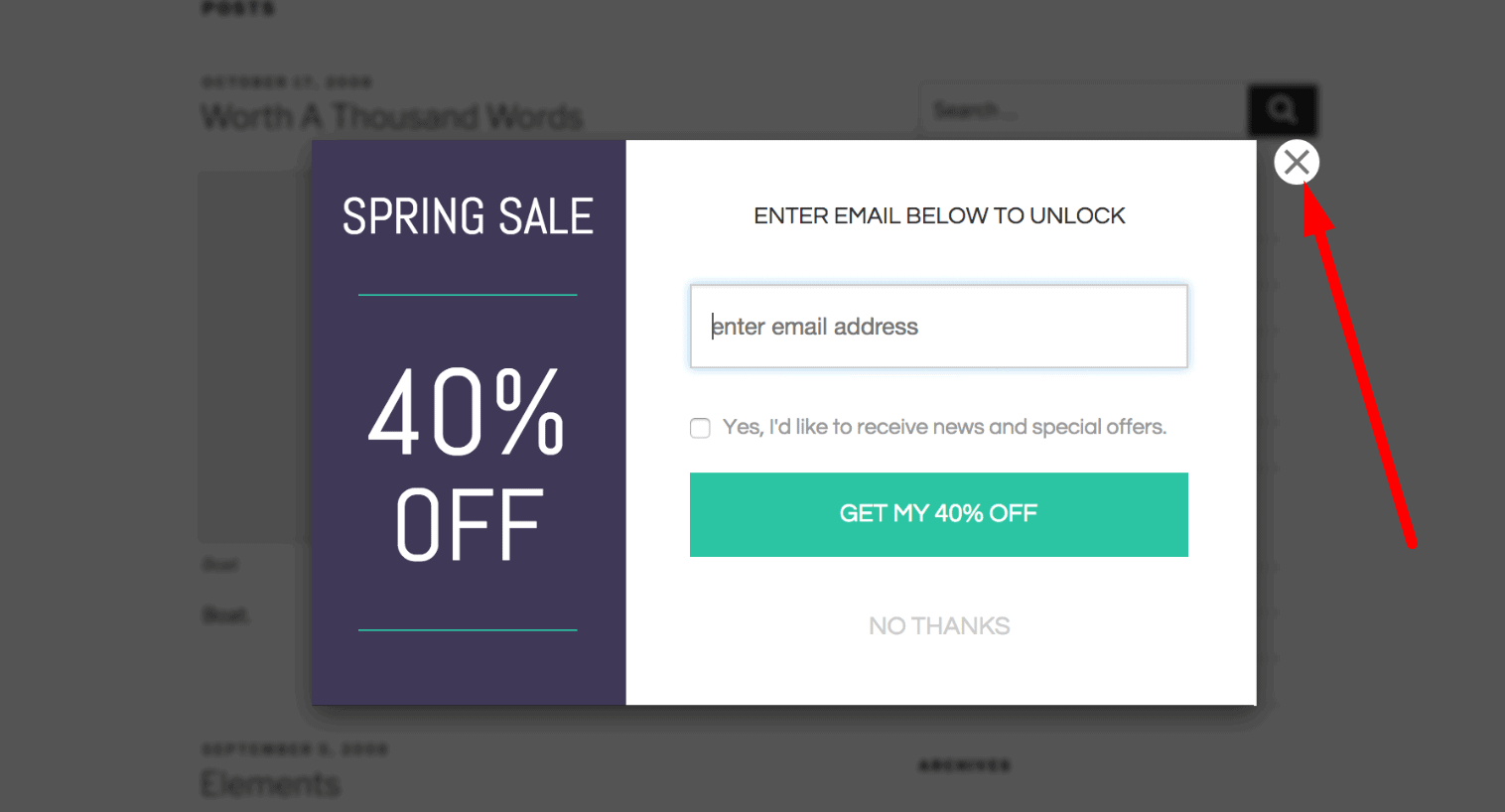
Task: Click the ENTER EMAIL BELOW TO UNLOCK heading
Action: (939, 215)
